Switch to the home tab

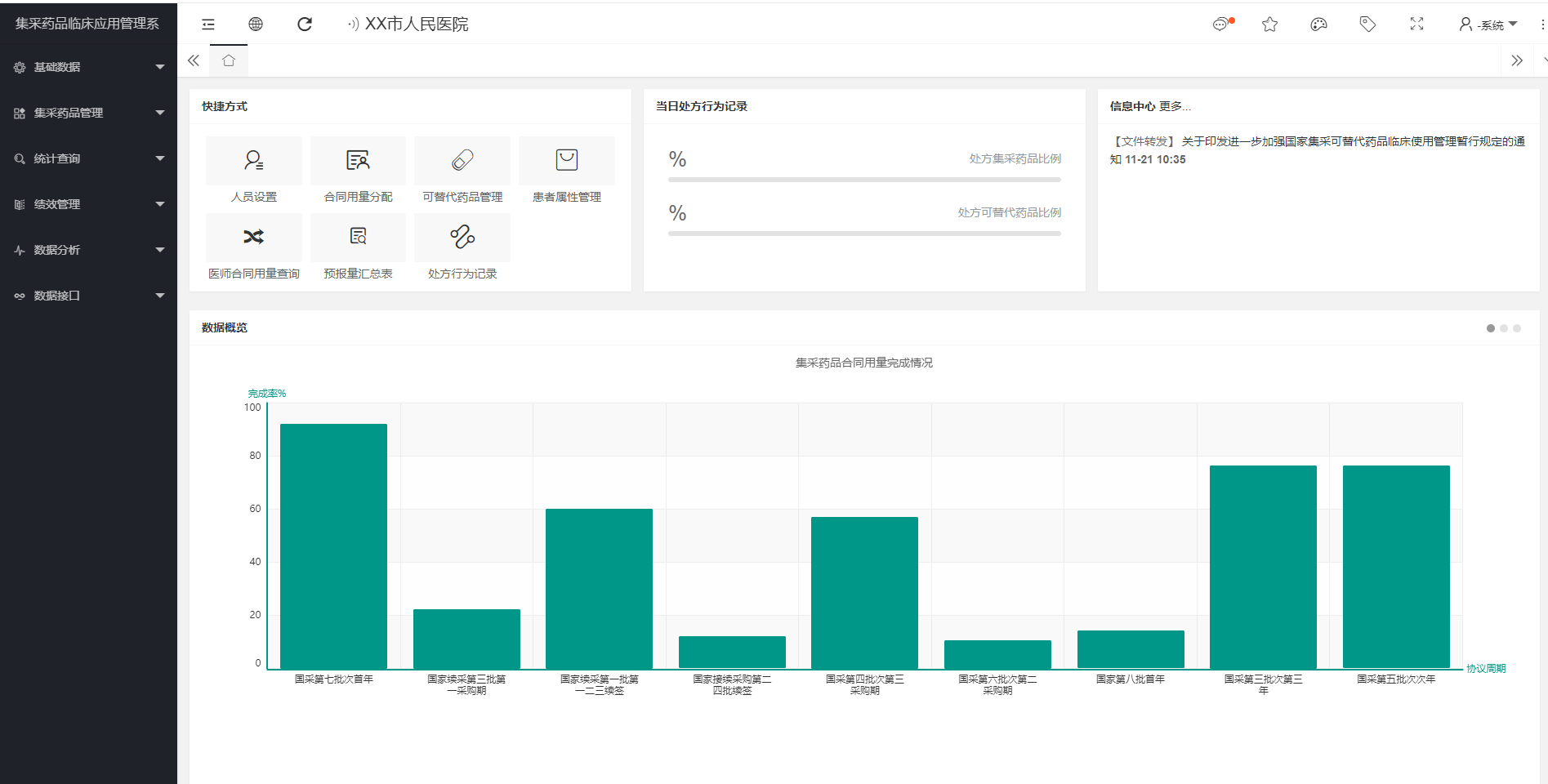coord(229,60)
